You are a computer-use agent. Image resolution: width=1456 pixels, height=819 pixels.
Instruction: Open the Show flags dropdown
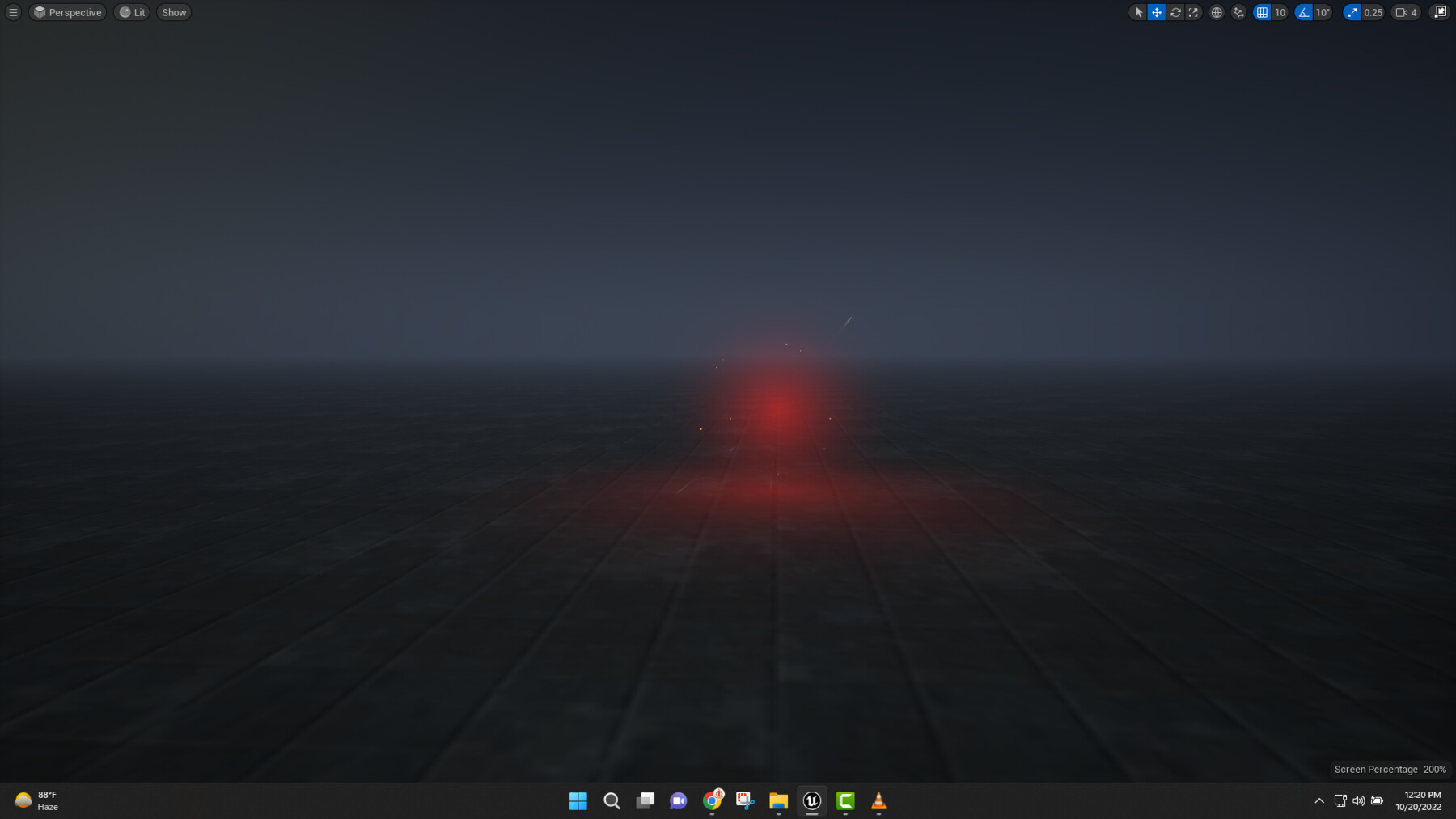pos(172,12)
